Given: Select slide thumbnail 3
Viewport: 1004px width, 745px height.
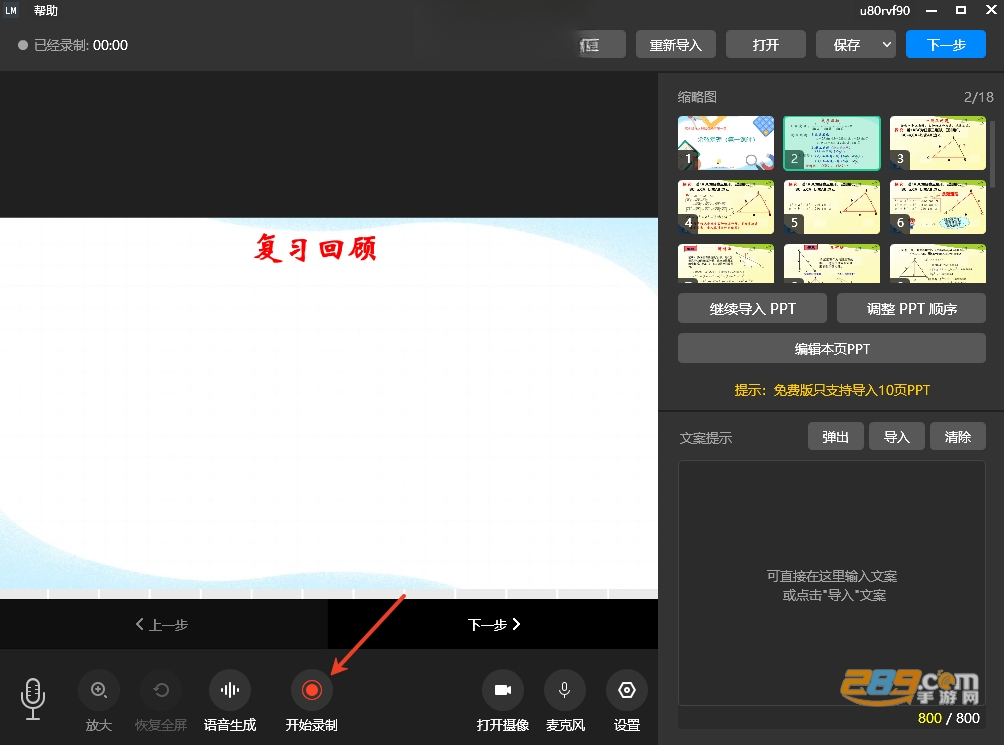Looking at the screenshot, I should coord(938,143).
